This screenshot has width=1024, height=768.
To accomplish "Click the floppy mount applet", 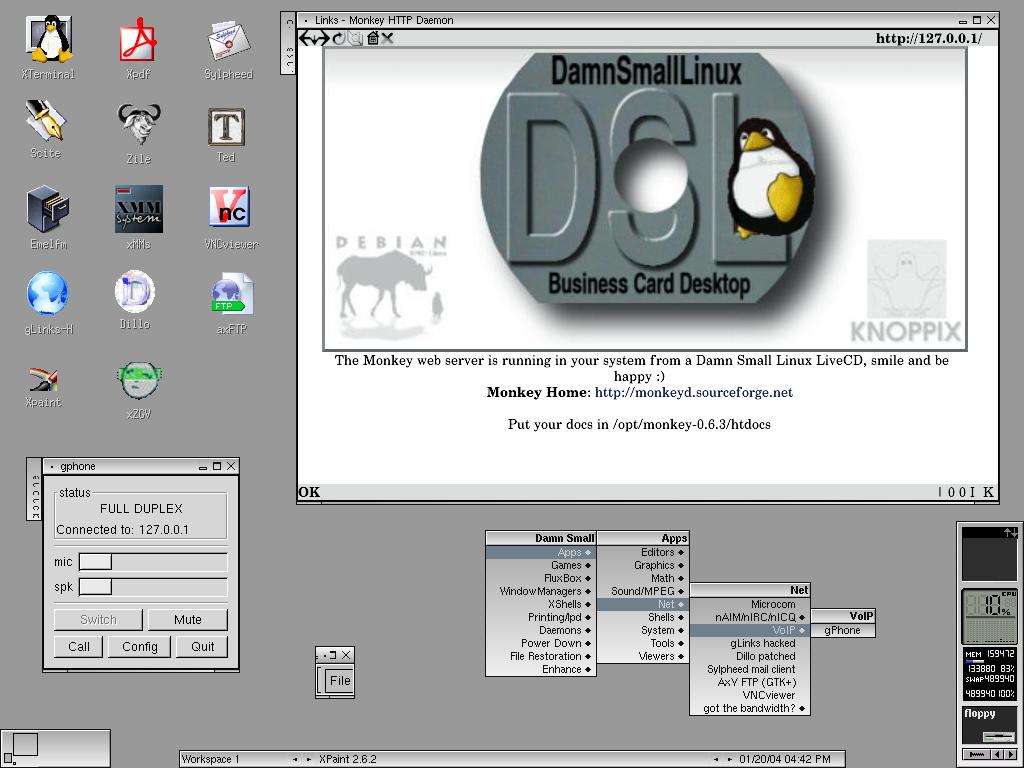I will pyautogui.click(x=990, y=724).
